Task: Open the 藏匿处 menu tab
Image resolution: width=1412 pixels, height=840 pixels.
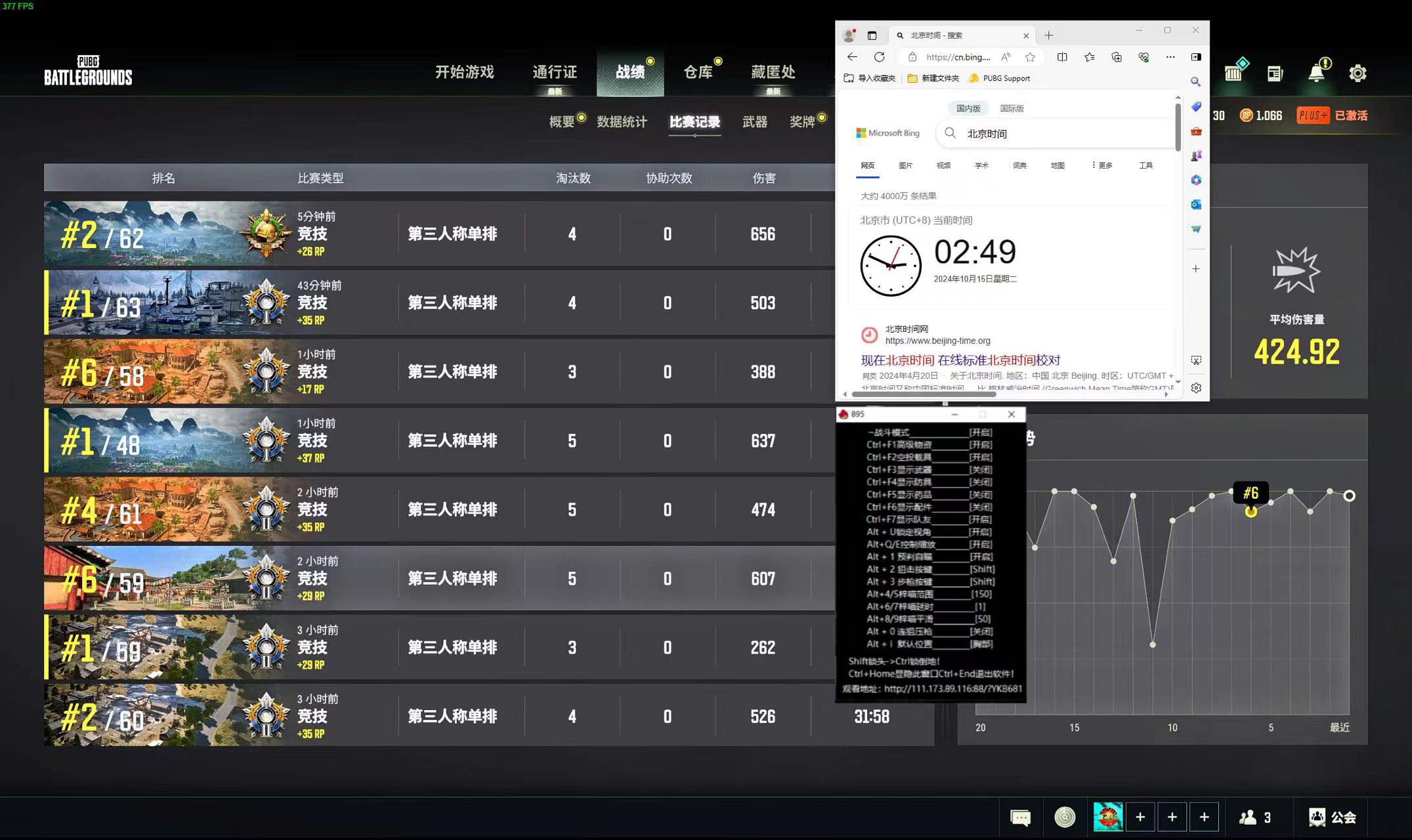Action: pos(773,72)
